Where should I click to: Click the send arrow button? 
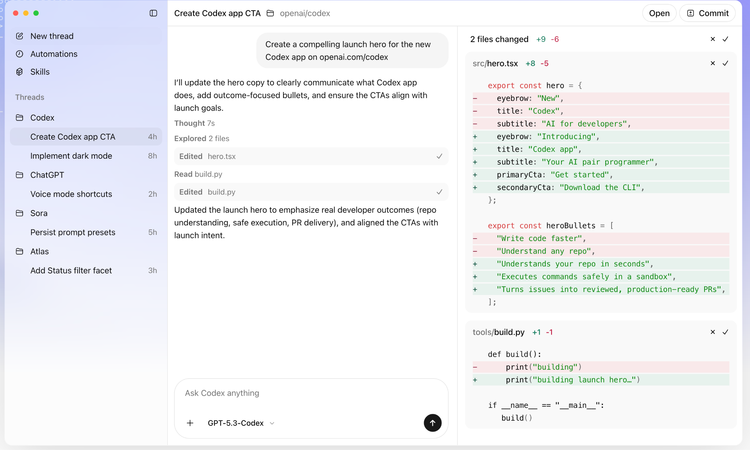tap(432, 423)
